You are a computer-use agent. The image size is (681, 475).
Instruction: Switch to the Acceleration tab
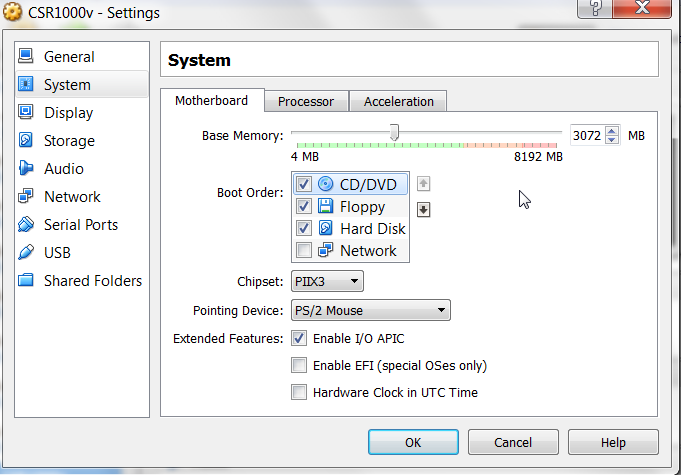pos(398,102)
